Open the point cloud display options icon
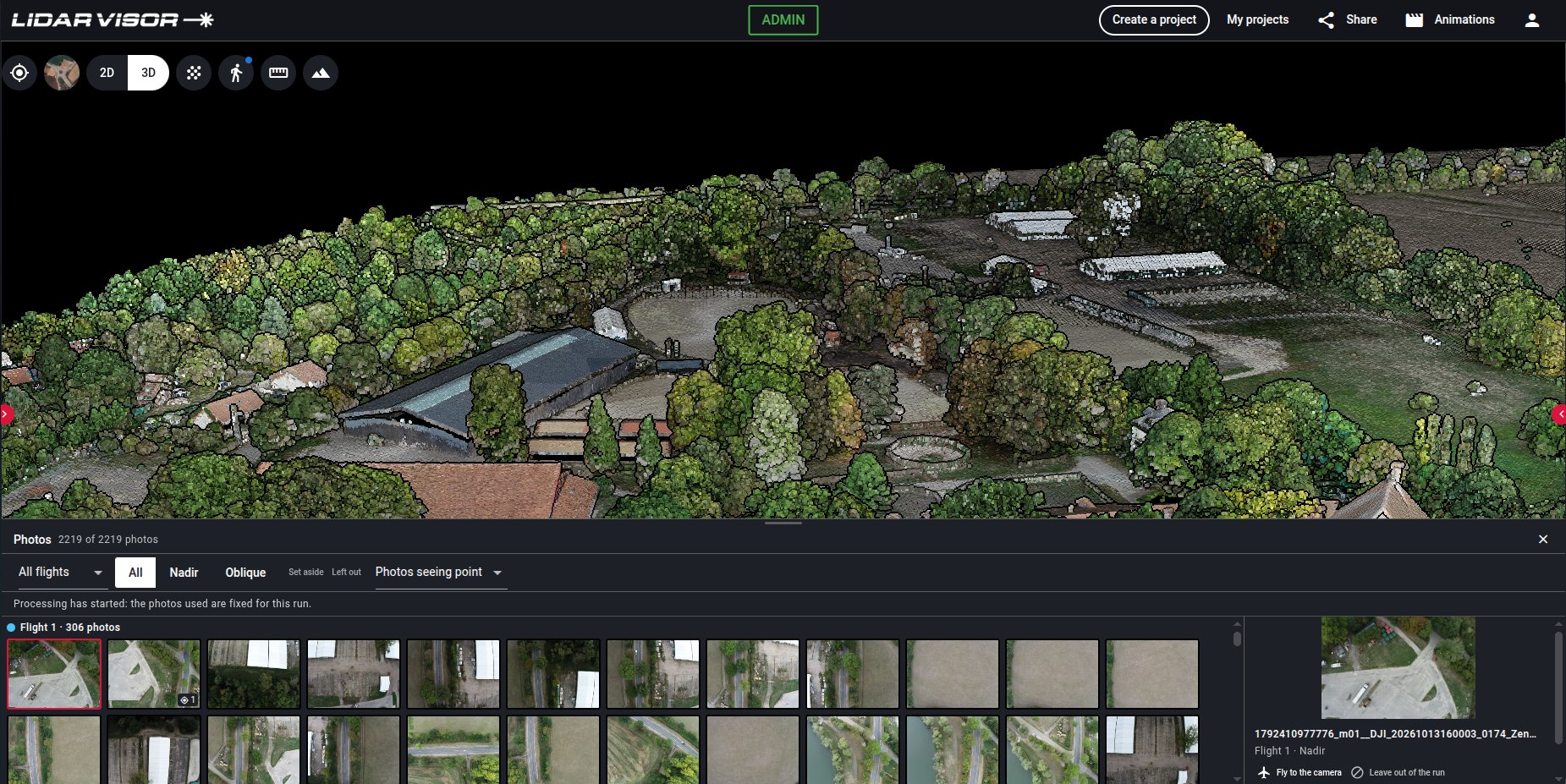Viewport: 1566px width, 784px height. (194, 73)
